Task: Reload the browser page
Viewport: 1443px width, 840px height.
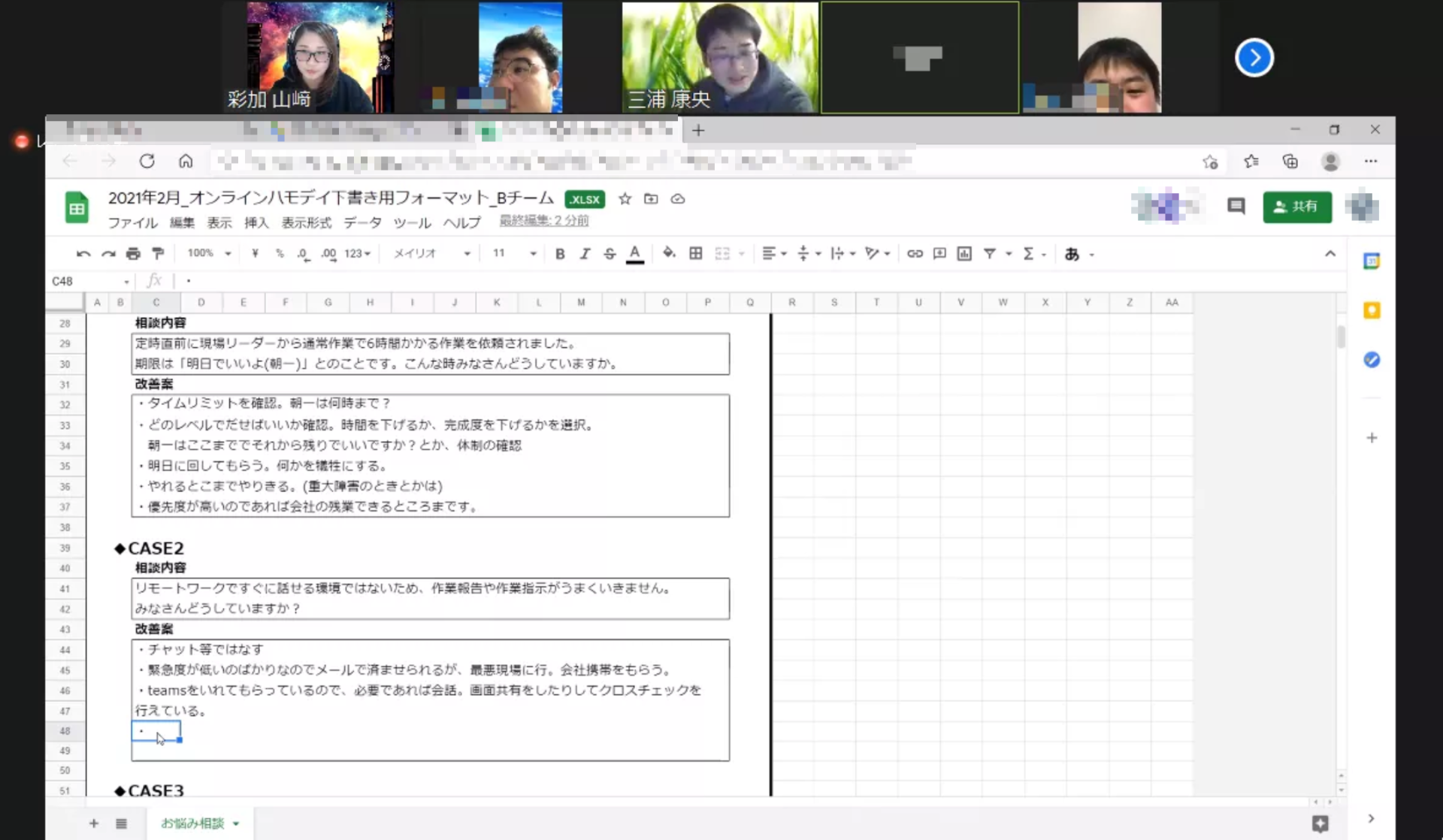Action: coord(147,161)
